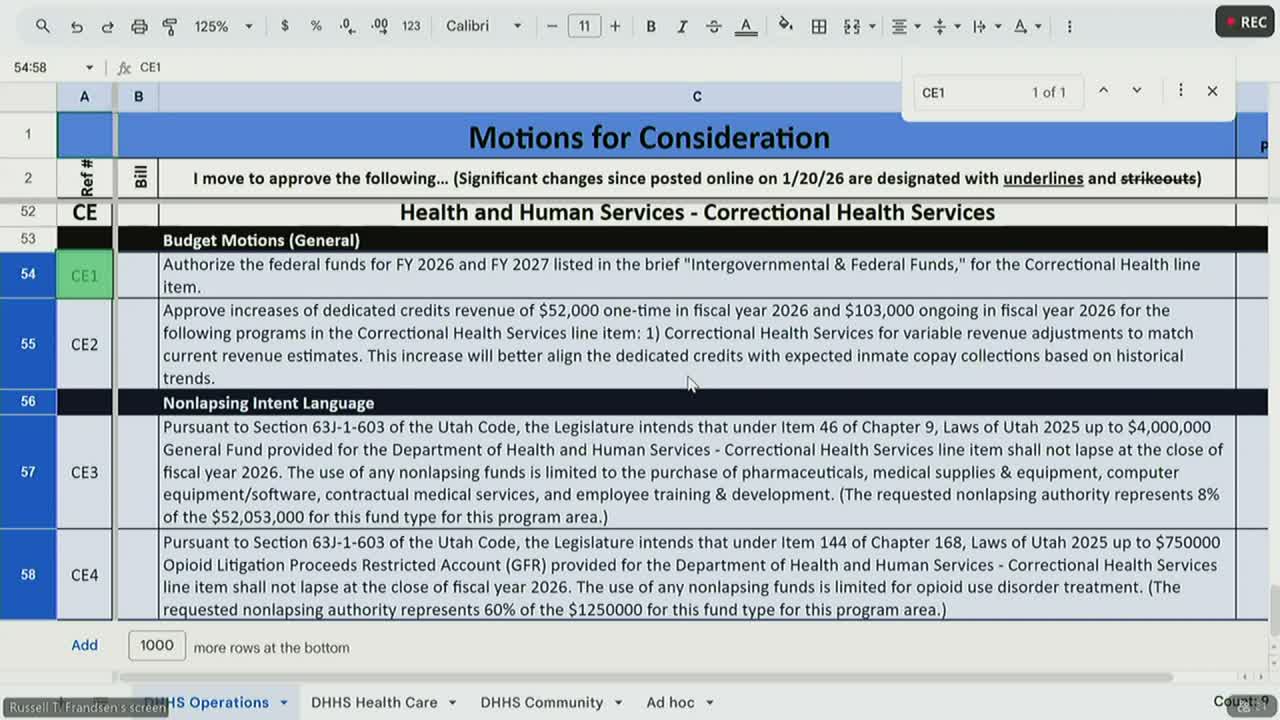
Task: Select column B header
Action: pos(138,97)
